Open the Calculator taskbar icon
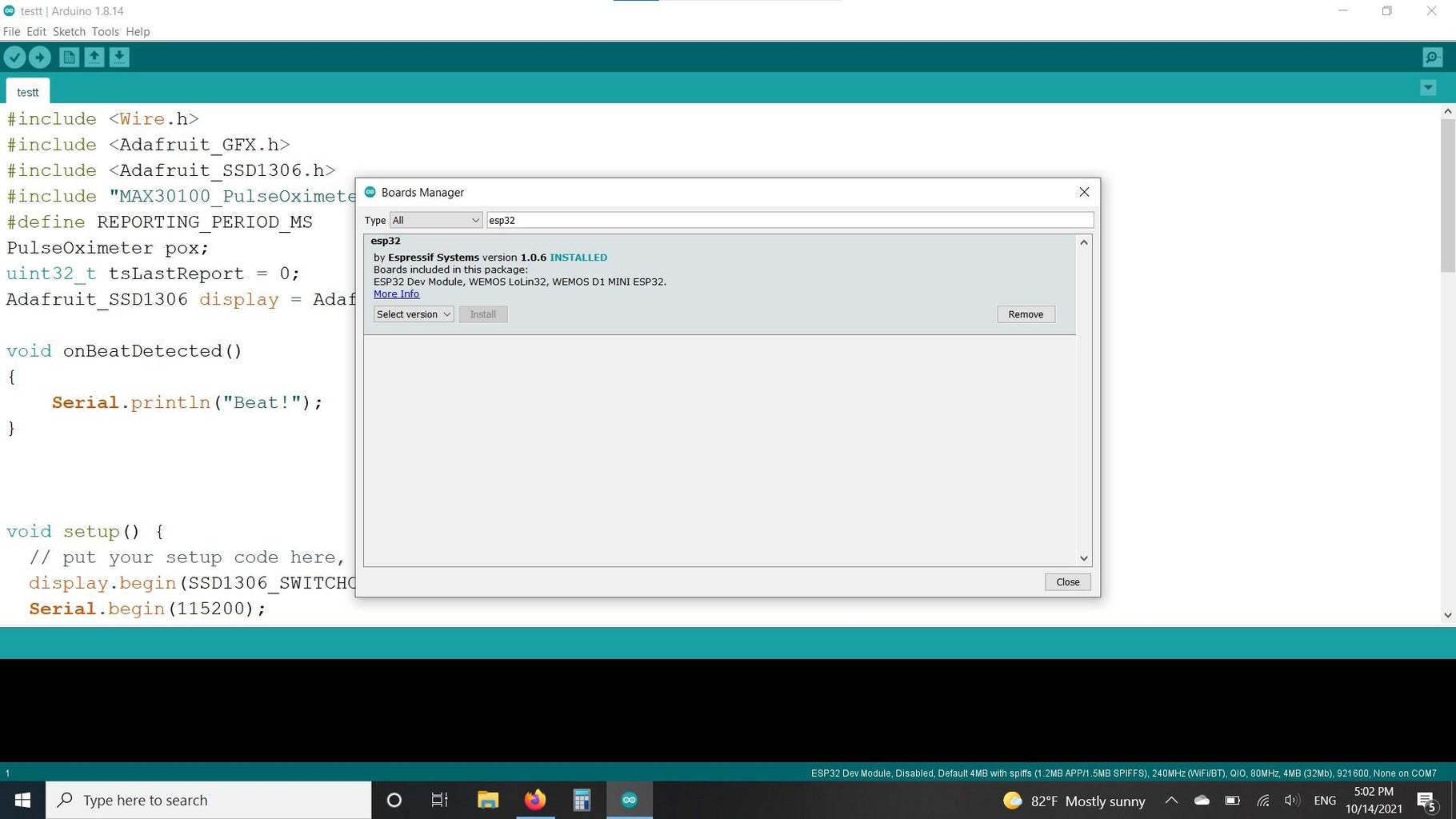 582,800
